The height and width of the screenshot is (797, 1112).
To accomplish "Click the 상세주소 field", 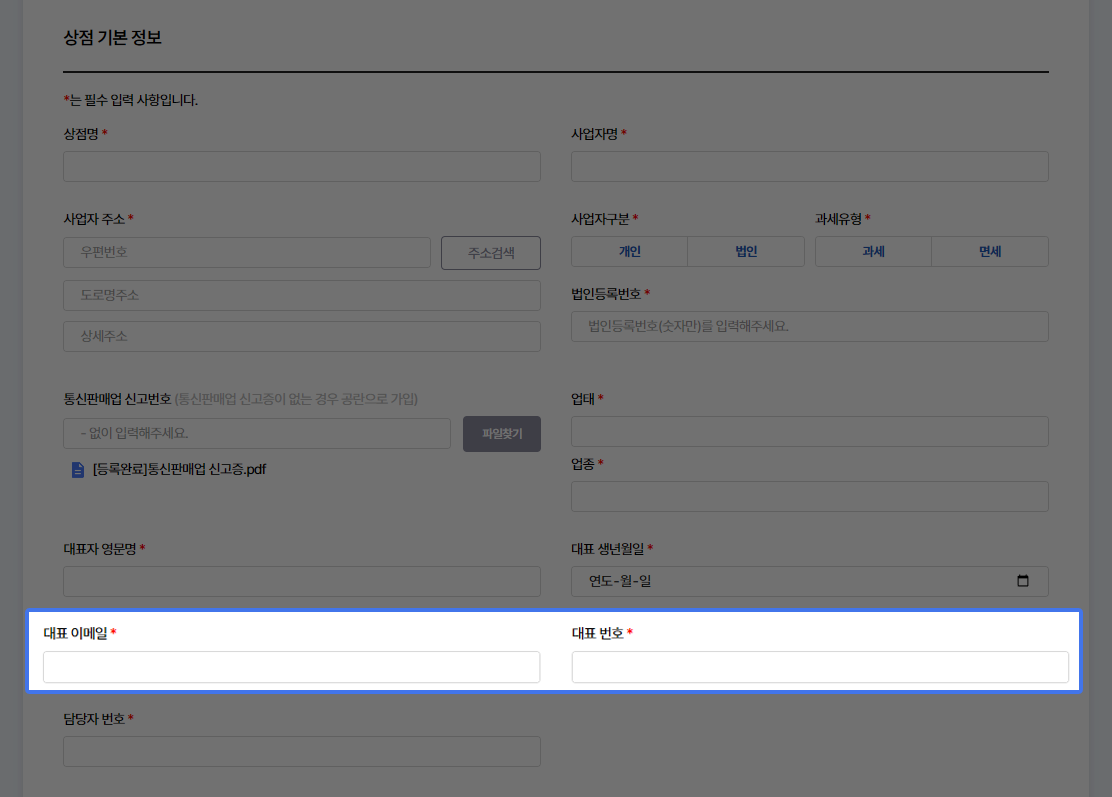I will (x=301, y=337).
